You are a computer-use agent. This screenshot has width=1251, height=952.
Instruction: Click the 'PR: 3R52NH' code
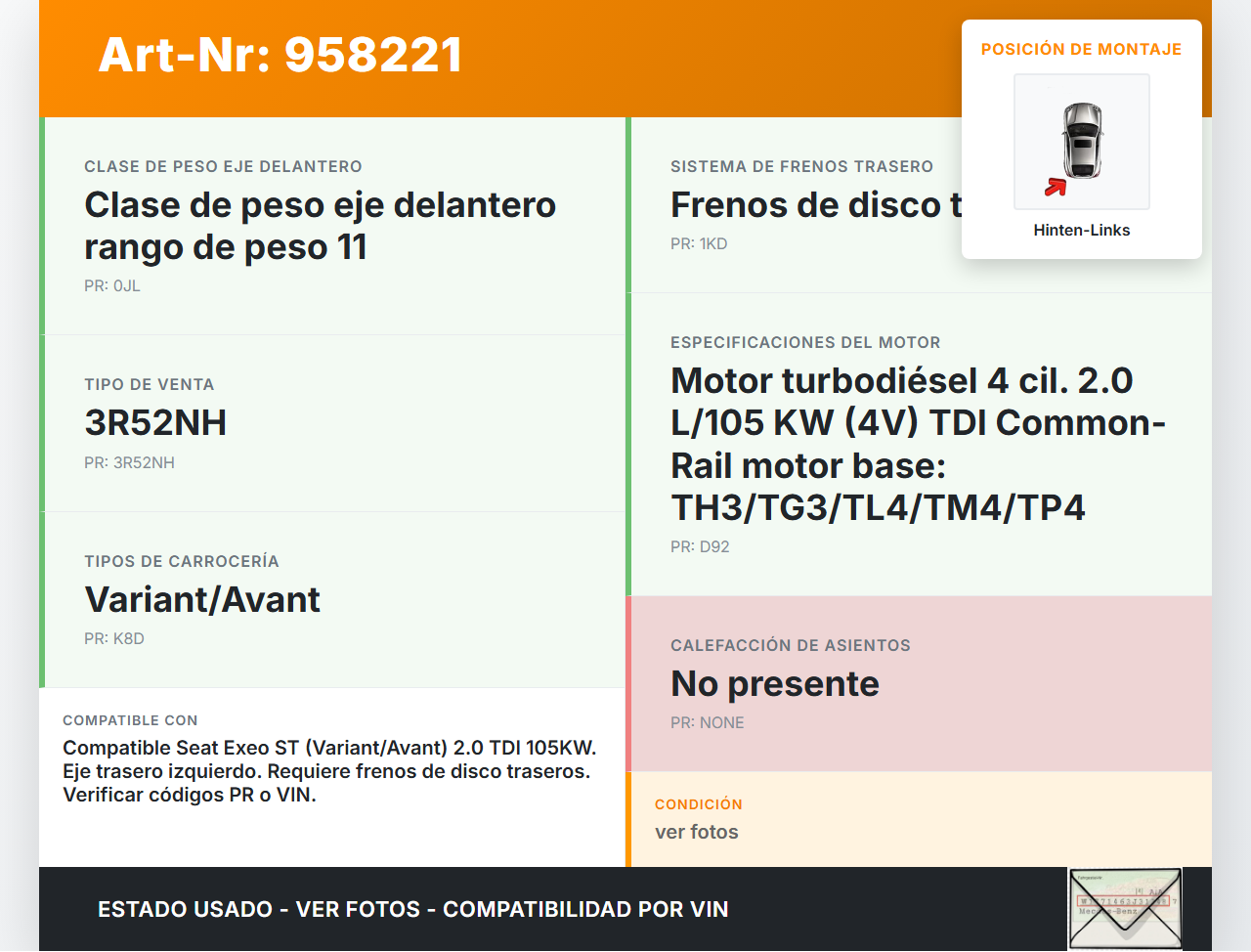(x=129, y=462)
